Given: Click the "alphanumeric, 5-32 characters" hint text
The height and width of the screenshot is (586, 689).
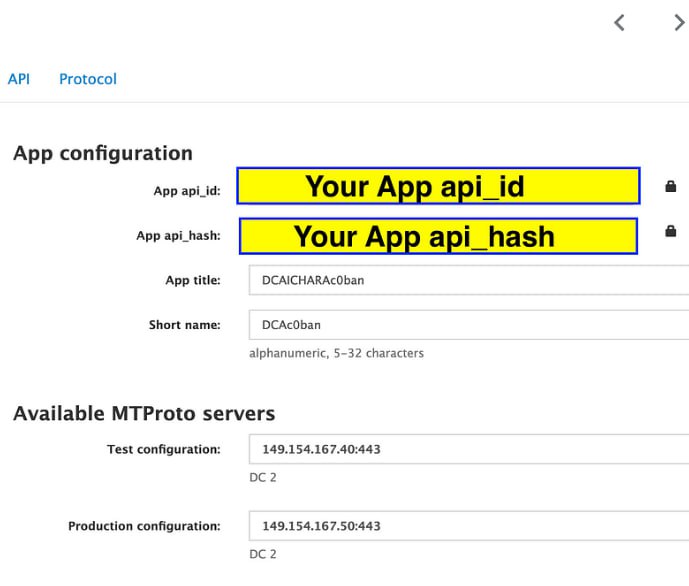Looking at the screenshot, I should 336,353.
